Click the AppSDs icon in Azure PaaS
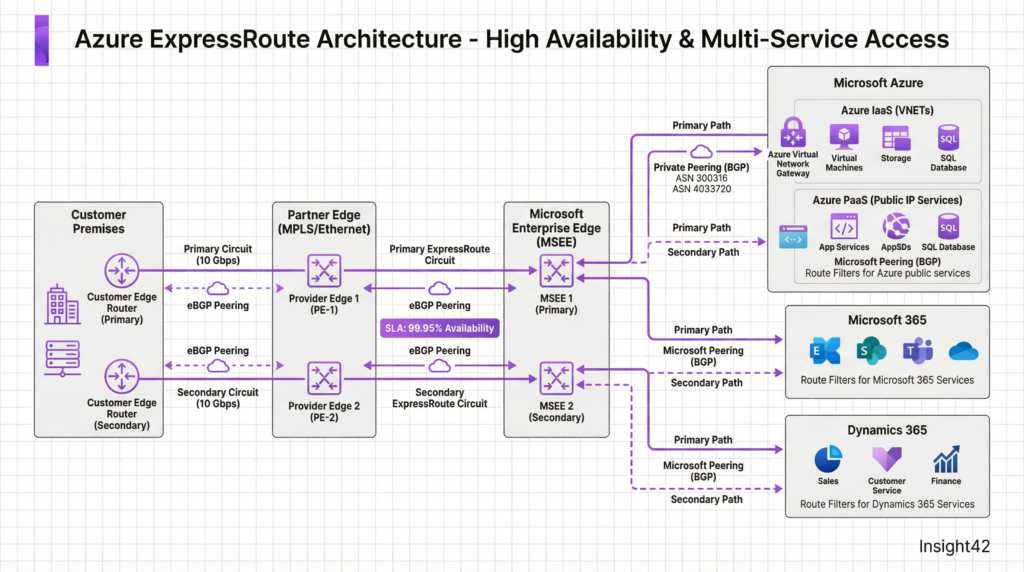The width and height of the screenshot is (1024, 572). [x=896, y=226]
